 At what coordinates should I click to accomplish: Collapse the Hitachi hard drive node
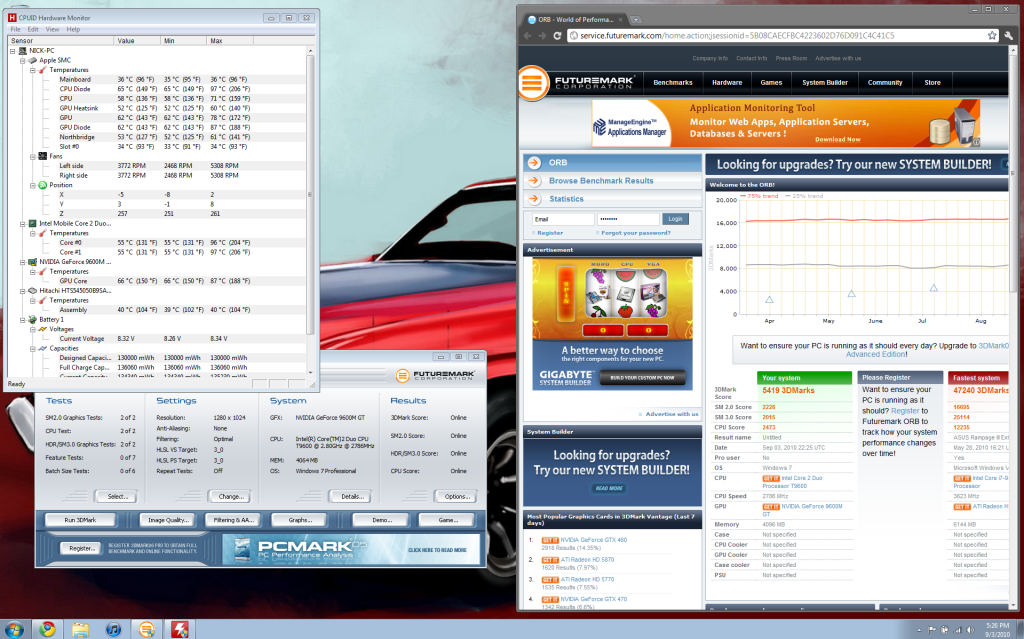pyautogui.click(x=23, y=291)
